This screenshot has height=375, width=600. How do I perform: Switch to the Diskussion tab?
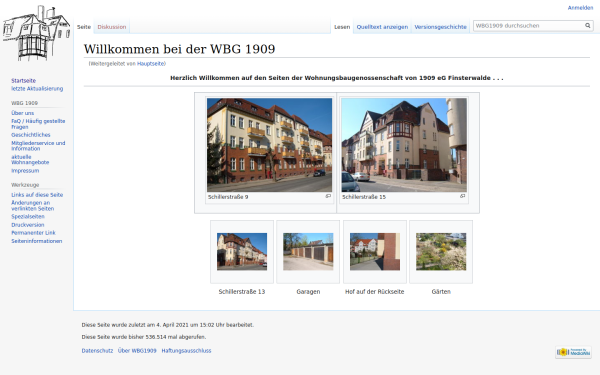pos(112,27)
